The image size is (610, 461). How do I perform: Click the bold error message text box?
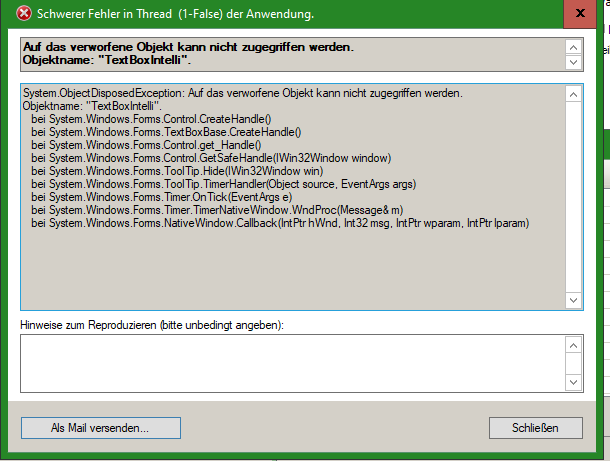tap(293, 54)
